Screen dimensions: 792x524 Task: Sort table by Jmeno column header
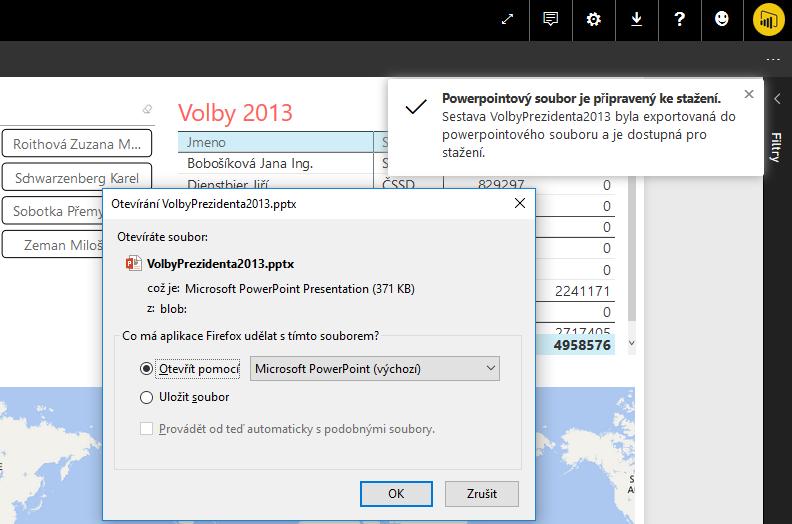(x=275, y=142)
